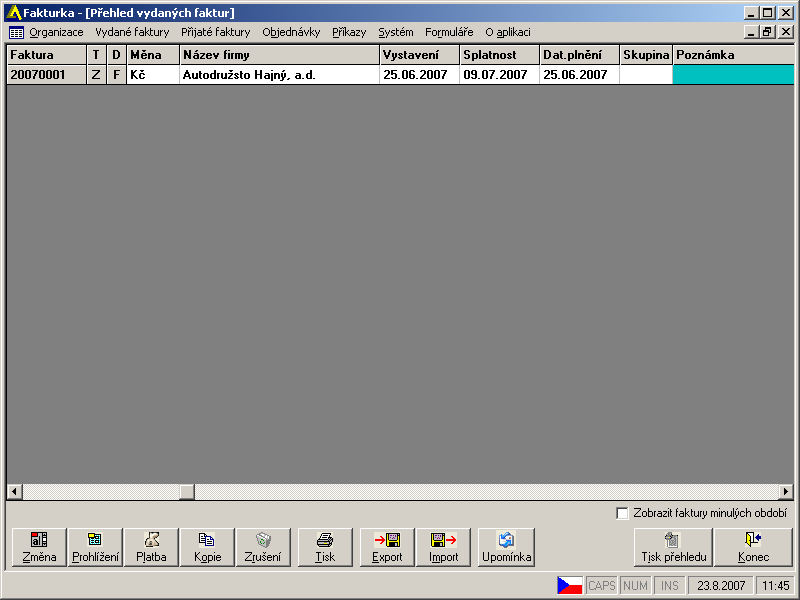Image resolution: width=800 pixels, height=600 pixels.
Task: Click the Dat.plnění column header
Action: (x=580, y=55)
